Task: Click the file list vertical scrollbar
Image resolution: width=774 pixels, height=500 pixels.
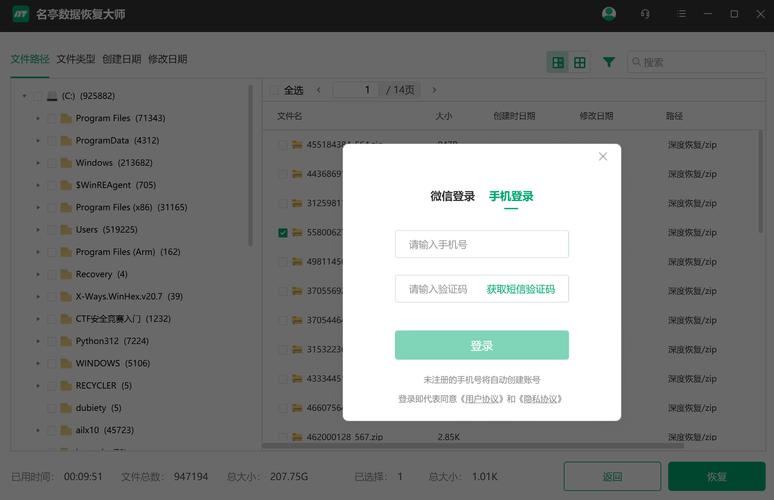Action: coord(760,181)
